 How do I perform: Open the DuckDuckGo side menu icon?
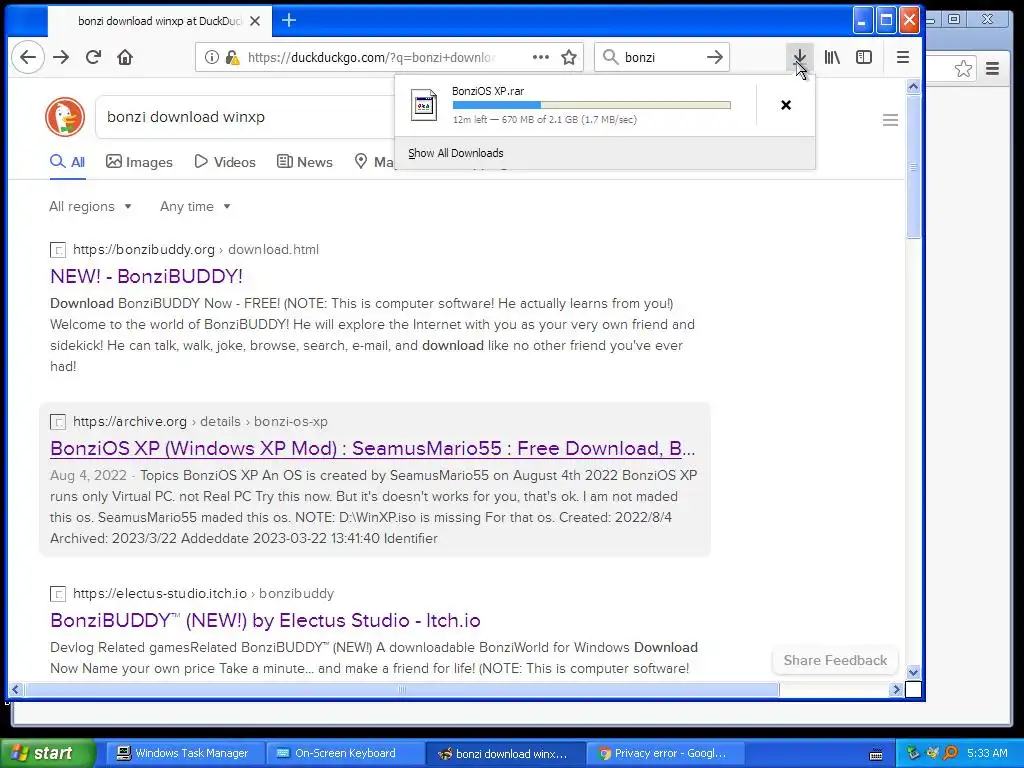point(890,120)
